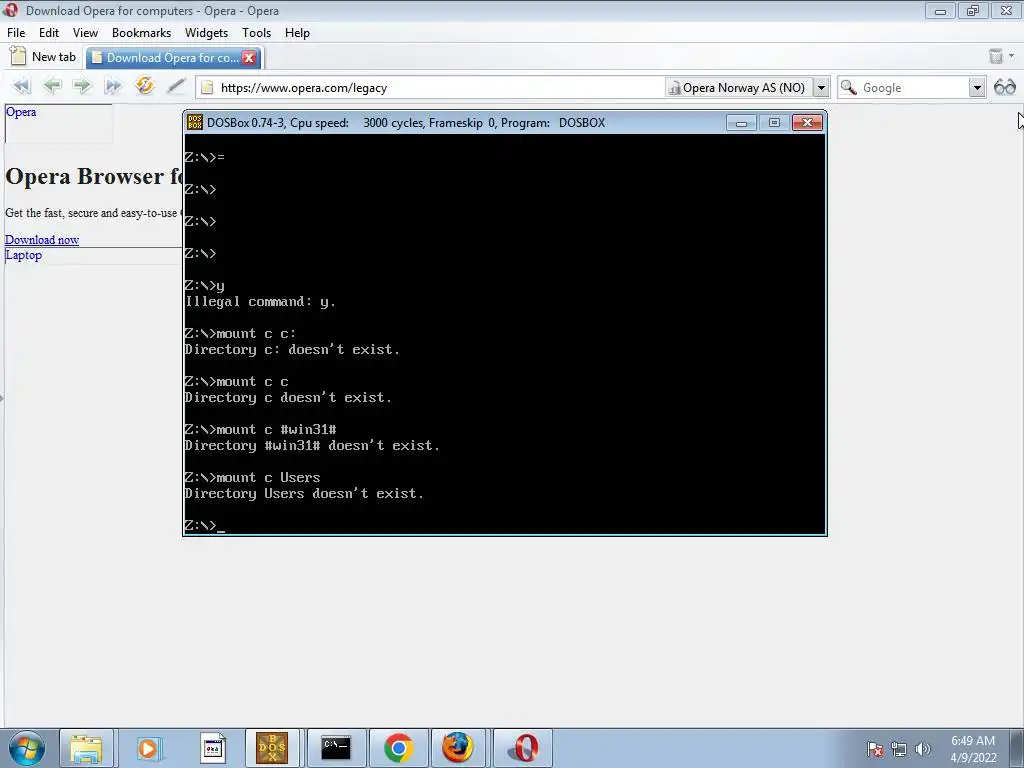Click the Laptop link
Viewport: 1024px width, 768px height.
(24, 255)
